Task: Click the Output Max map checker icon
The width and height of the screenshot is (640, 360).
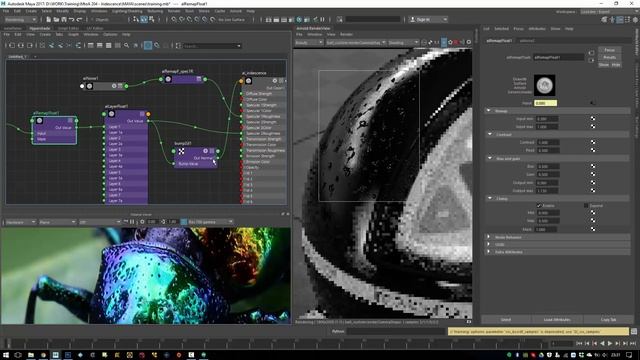Action: pos(593,191)
